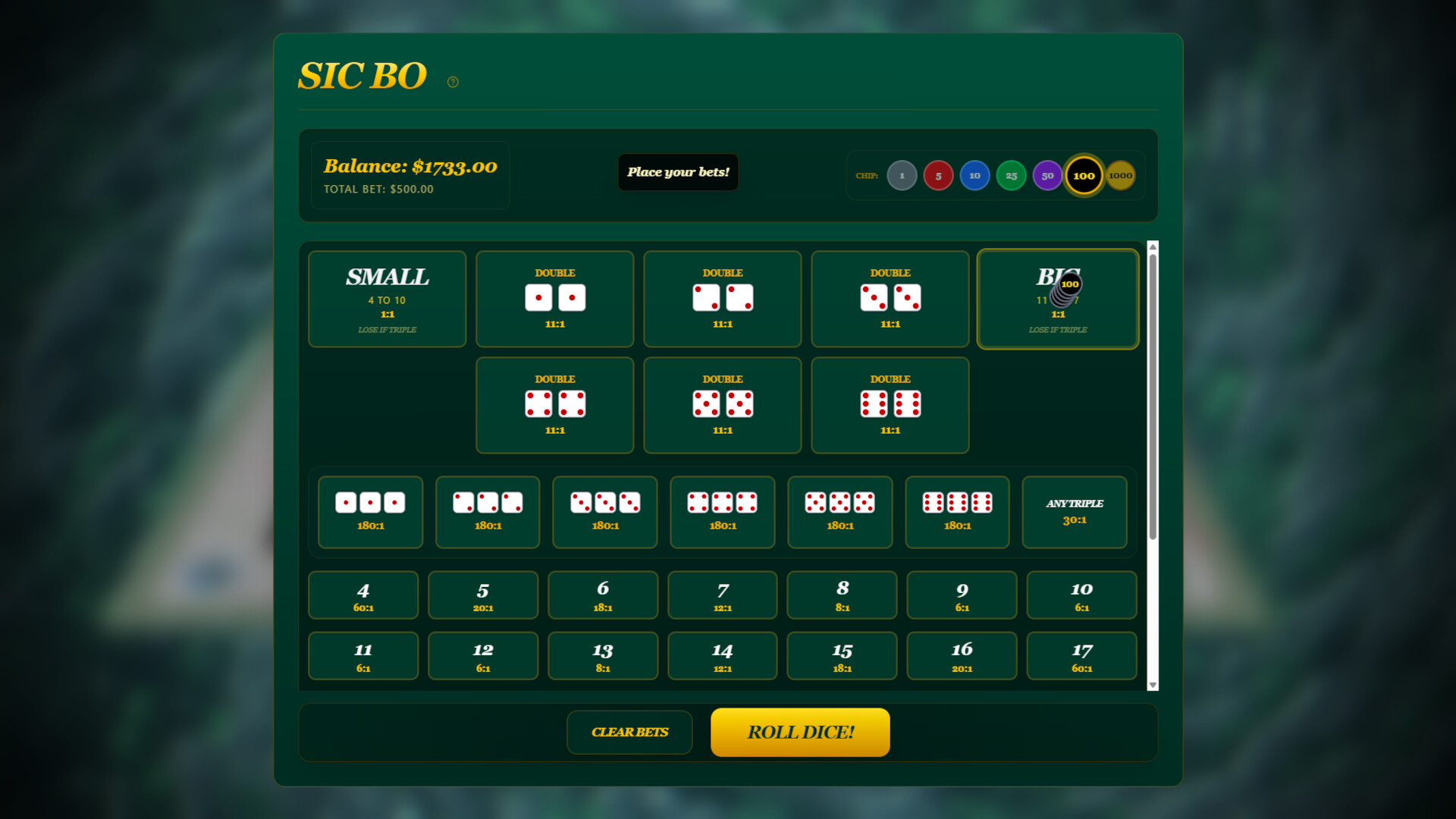Image resolution: width=1456 pixels, height=819 pixels.
Task: Bet on the Double fours tile
Action: click(x=554, y=404)
